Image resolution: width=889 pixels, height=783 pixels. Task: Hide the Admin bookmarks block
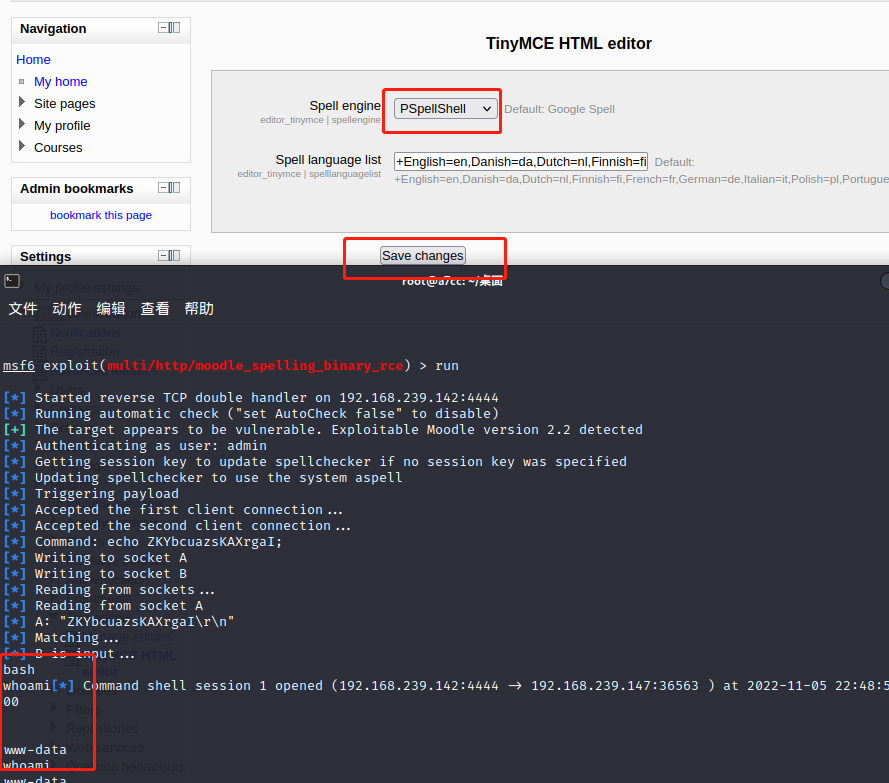[x=163, y=188]
